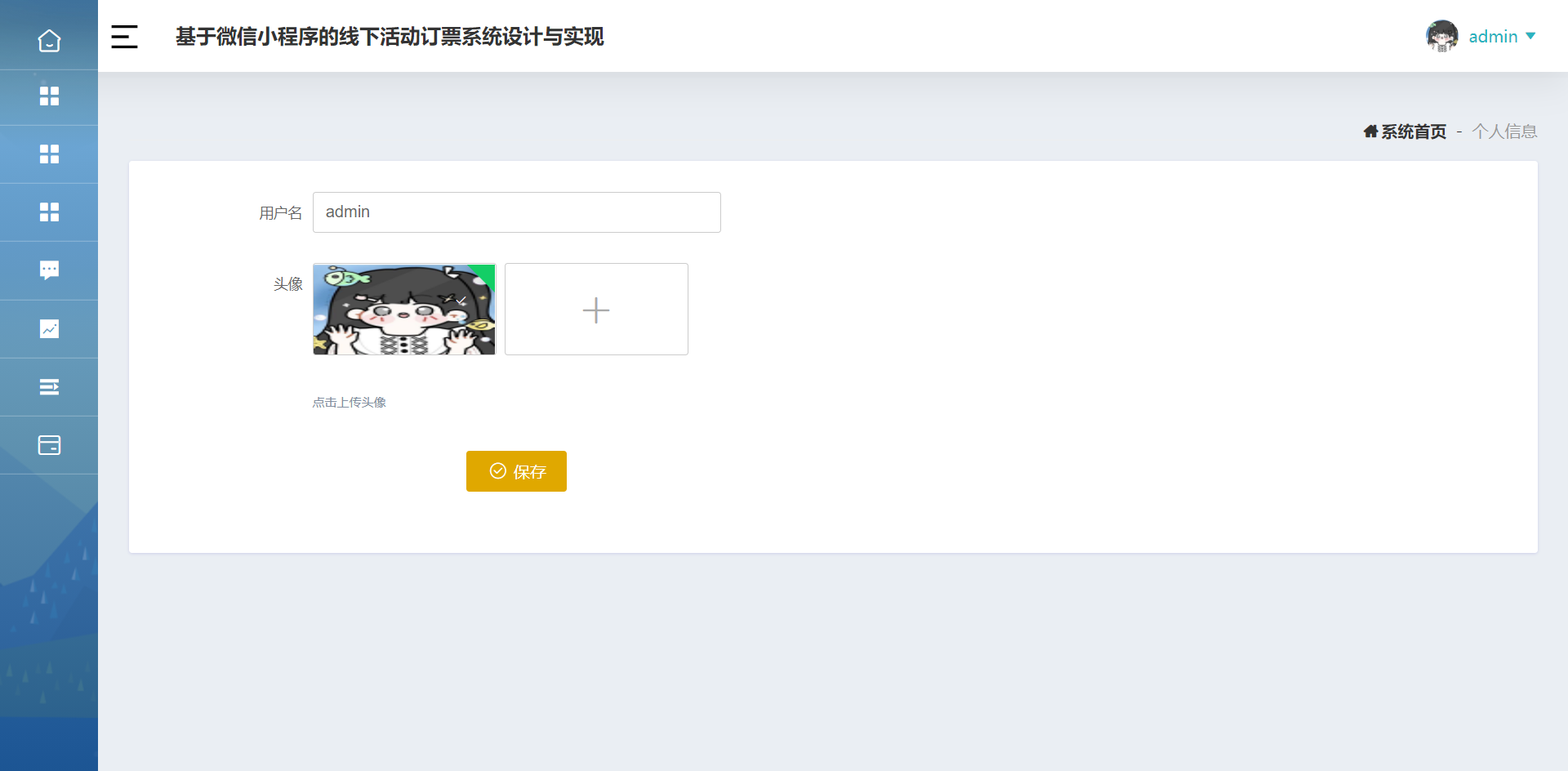Open the admin account dropdown
Screen dimensions: 1568x771
coord(1493,36)
